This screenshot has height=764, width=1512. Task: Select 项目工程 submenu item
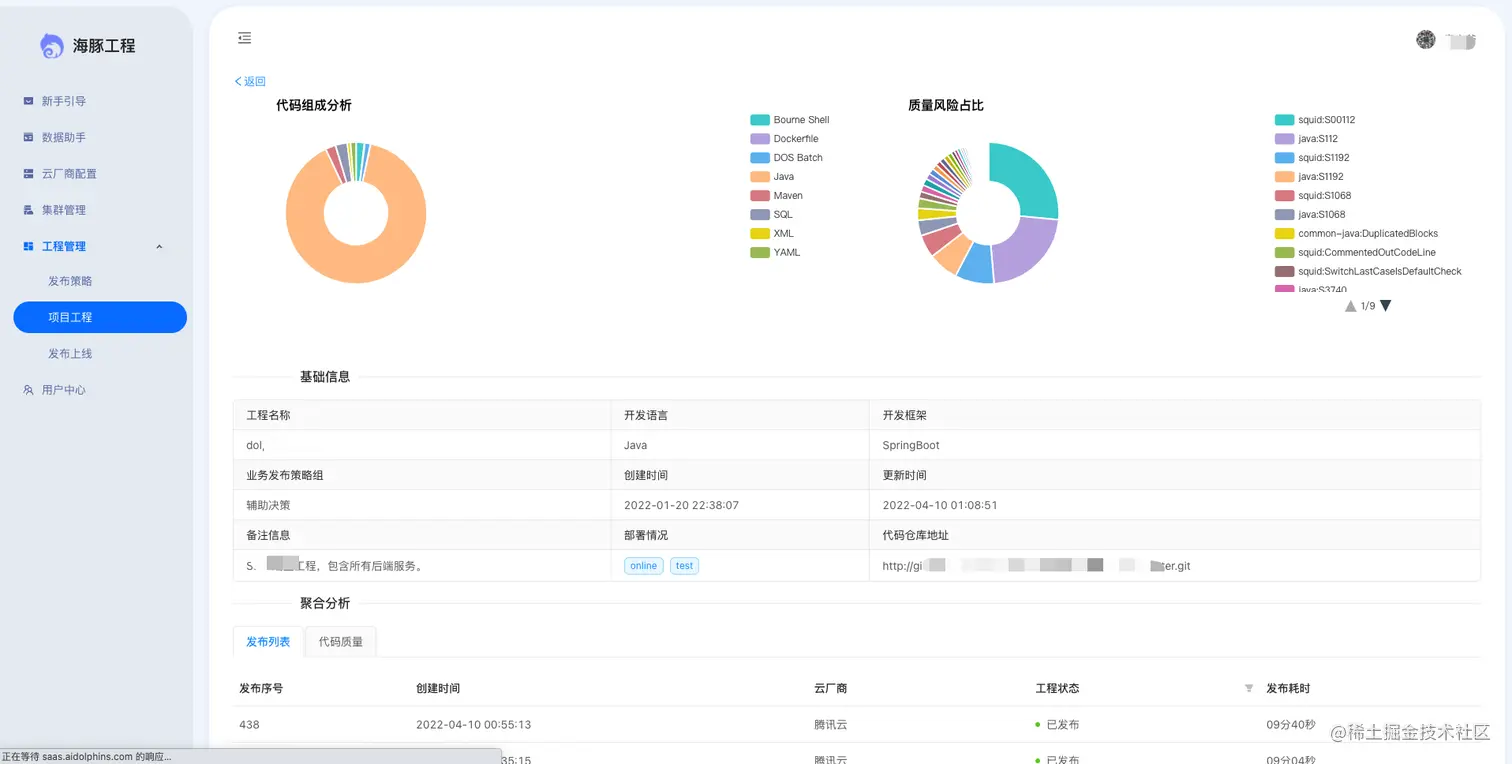pos(100,317)
